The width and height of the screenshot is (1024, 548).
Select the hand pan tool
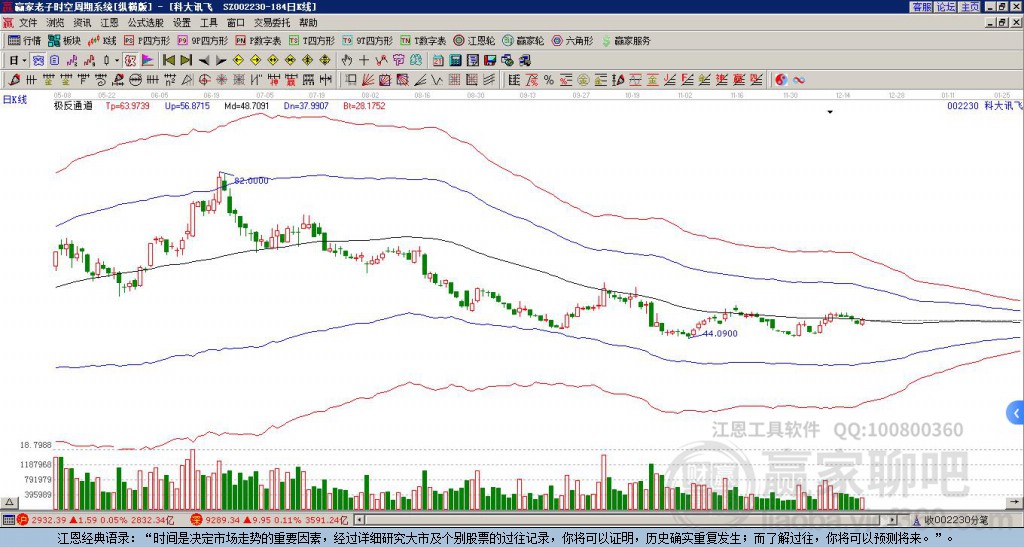[x=346, y=61]
